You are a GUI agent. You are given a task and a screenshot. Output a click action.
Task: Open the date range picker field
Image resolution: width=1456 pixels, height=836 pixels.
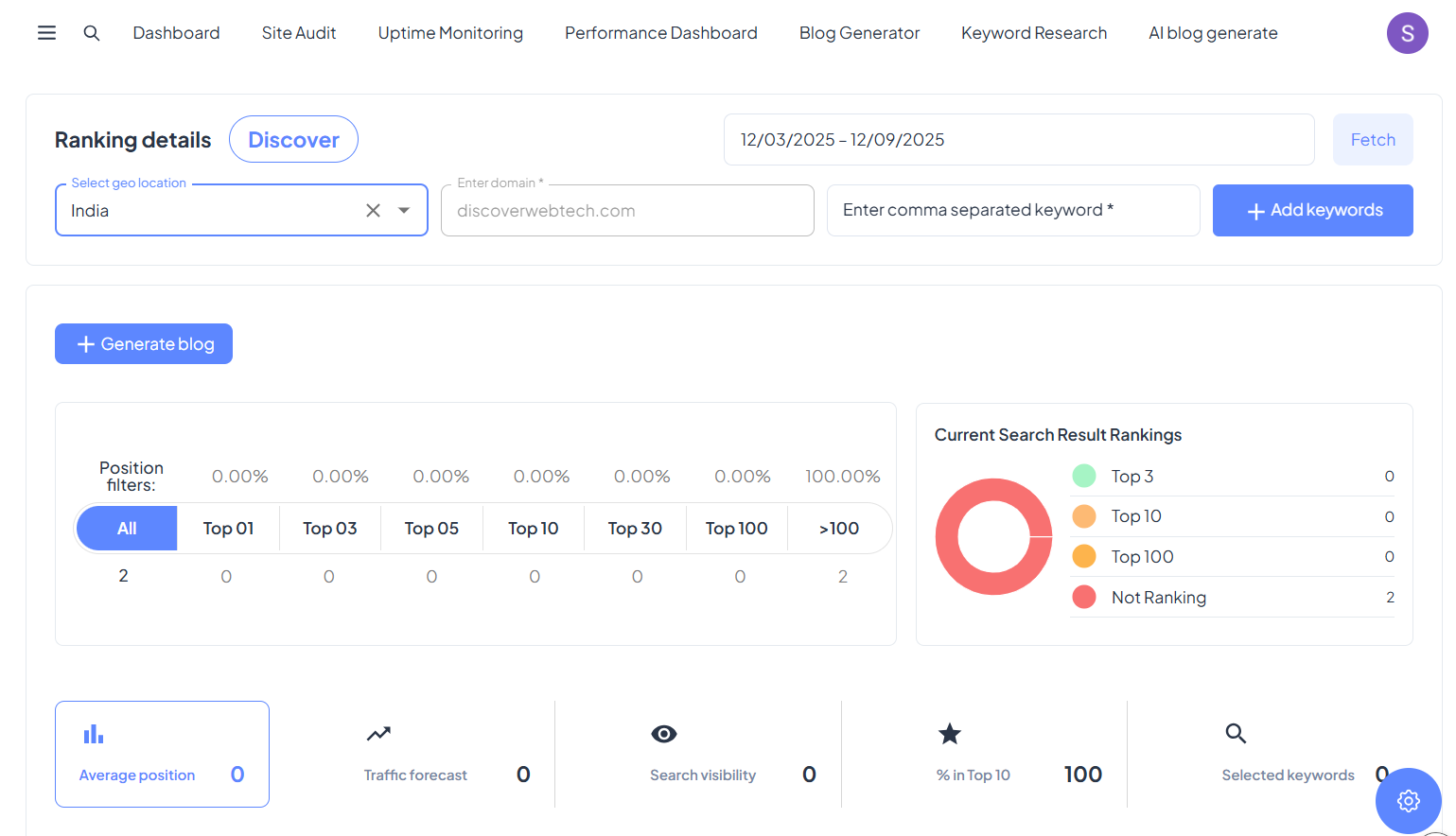point(1018,140)
